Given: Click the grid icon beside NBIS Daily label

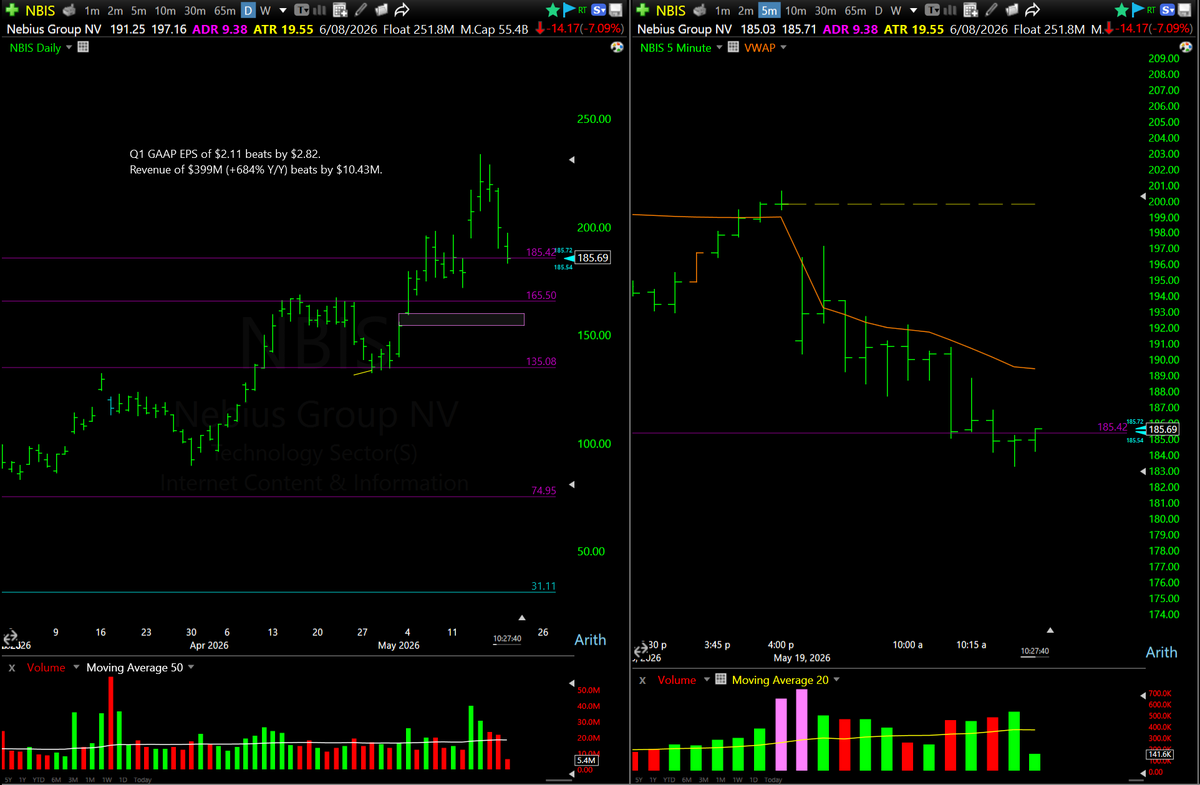Looking at the screenshot, I should 83,47.
